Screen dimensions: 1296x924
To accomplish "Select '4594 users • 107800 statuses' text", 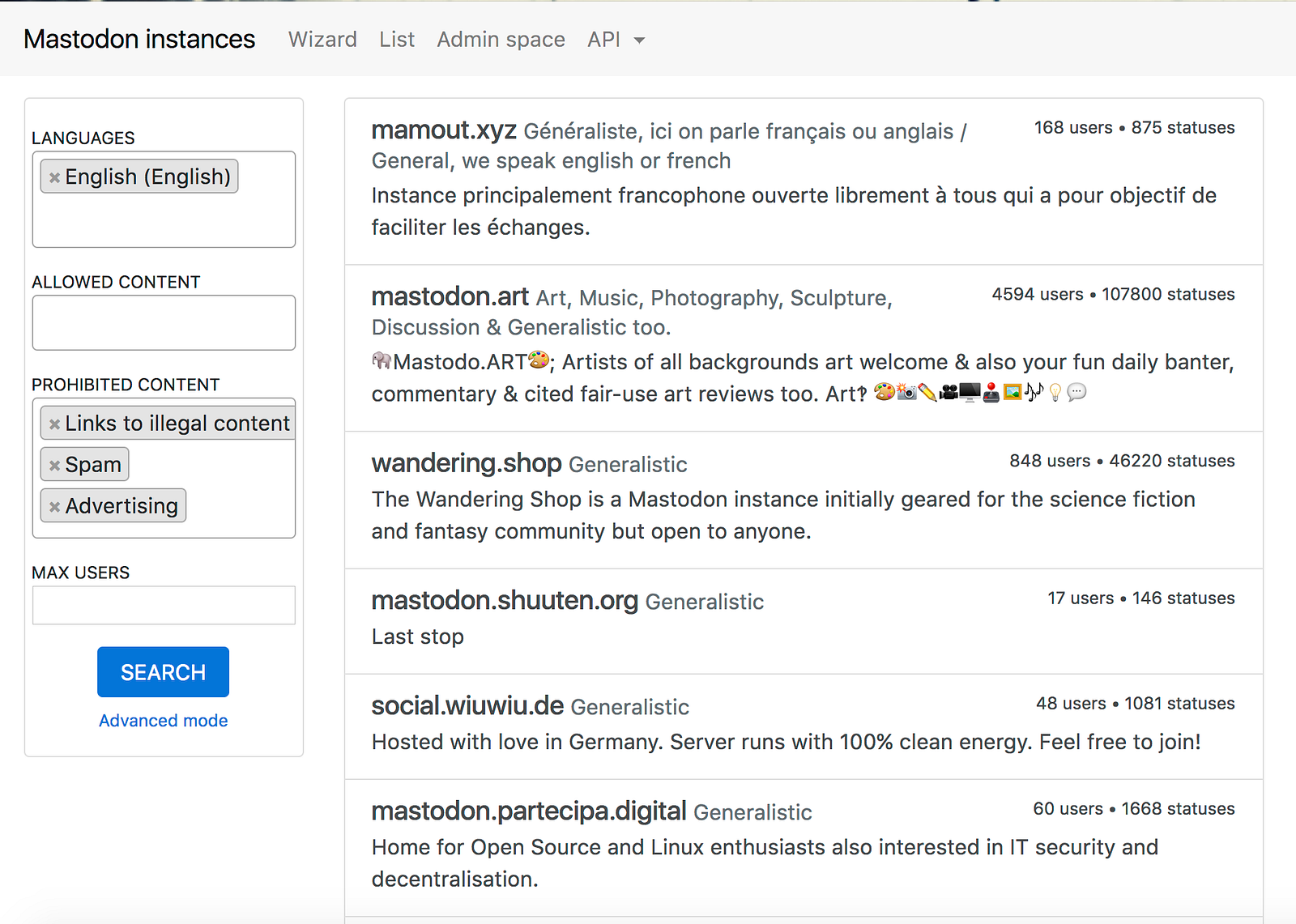I will pyautogui.click(x=1113, y=295).
